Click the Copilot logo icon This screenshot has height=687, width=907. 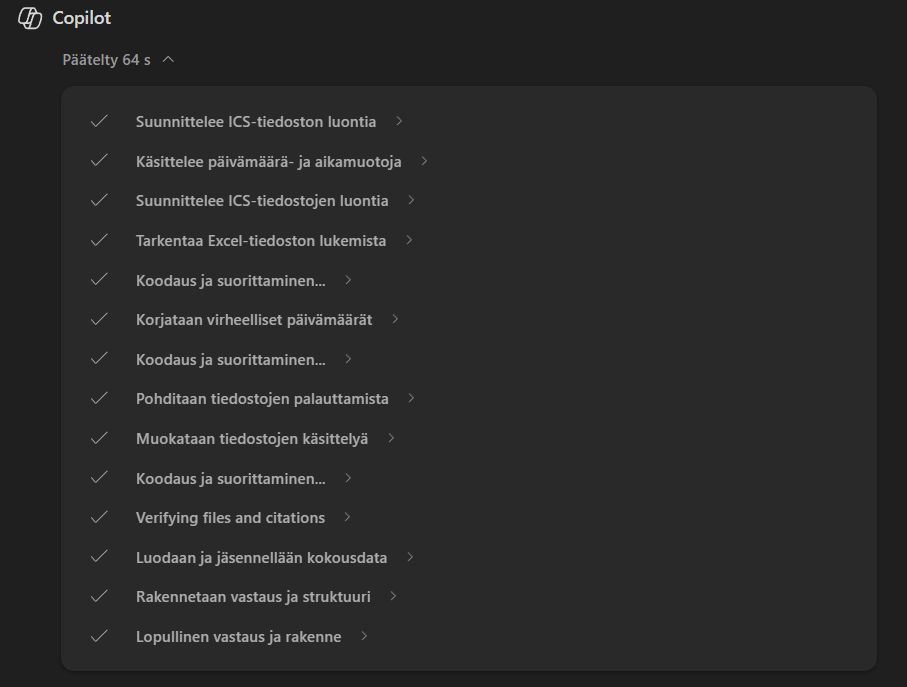[x=30, y=18]
